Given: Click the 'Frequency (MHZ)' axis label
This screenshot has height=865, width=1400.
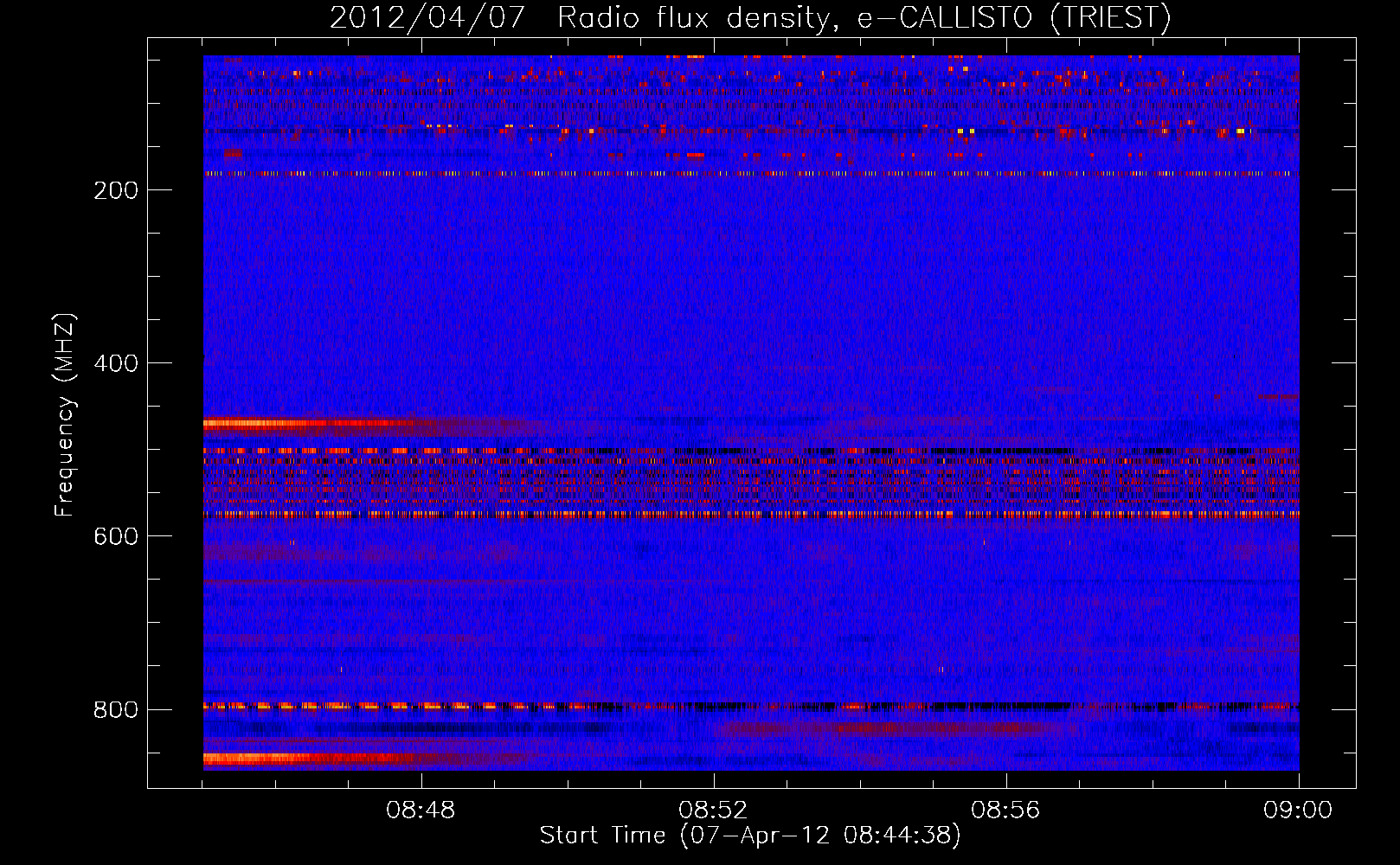Looking at the screenshot, I should tap(65, 415).
